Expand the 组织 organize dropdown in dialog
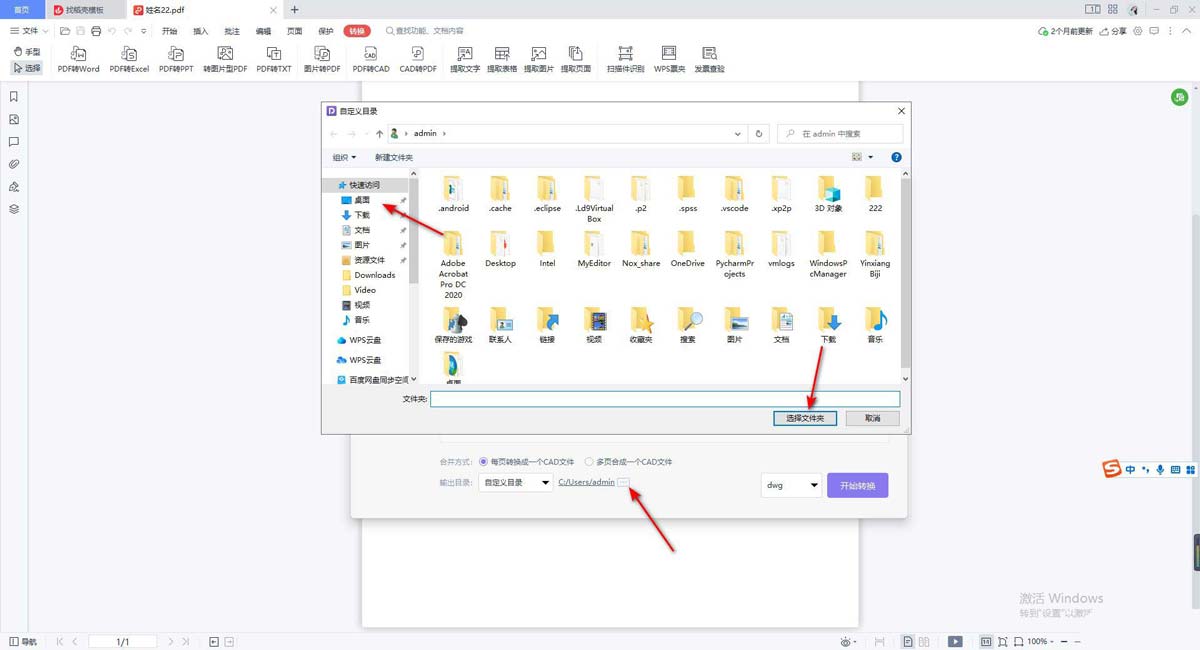This screenshot has height=650, width=1200. click(344, 157)
